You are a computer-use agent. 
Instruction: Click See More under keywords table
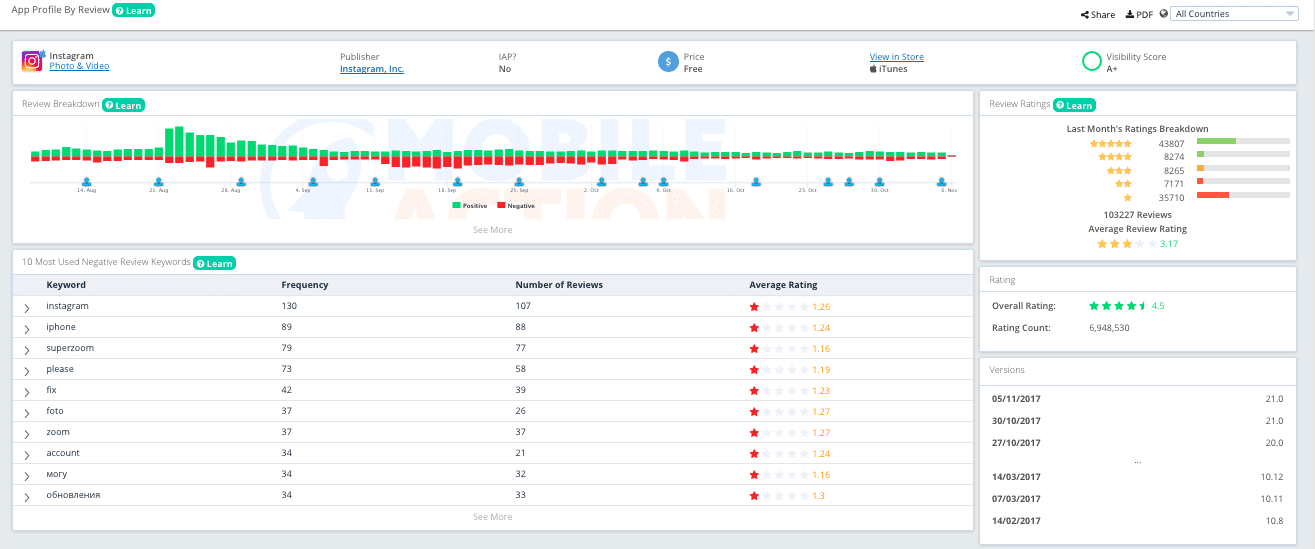click(x=493, y=517)
